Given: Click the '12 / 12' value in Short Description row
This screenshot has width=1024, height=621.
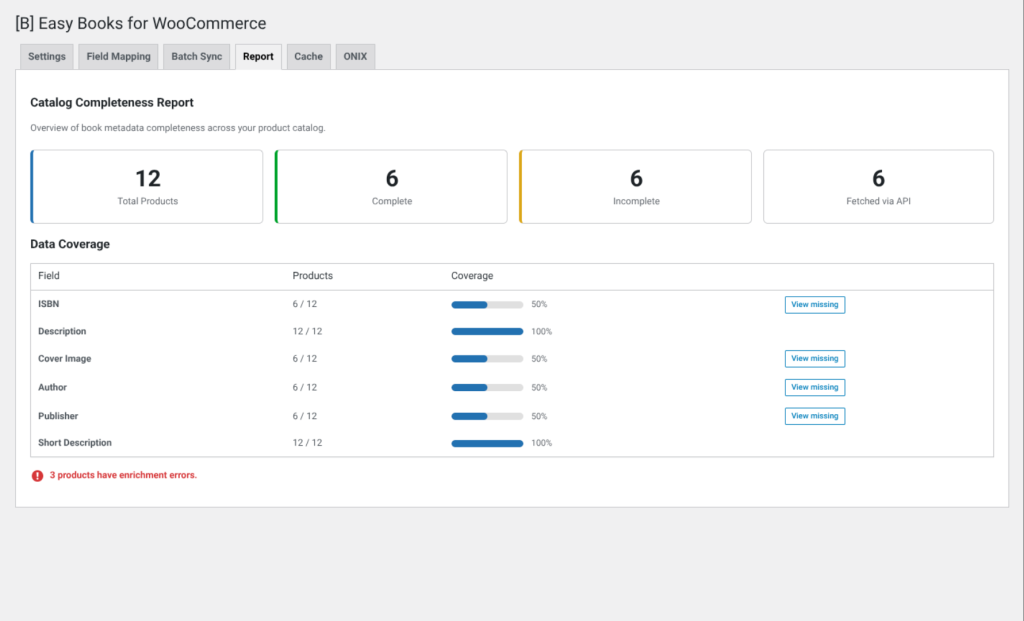Looking at the screenshot, I should coord(308,443).
